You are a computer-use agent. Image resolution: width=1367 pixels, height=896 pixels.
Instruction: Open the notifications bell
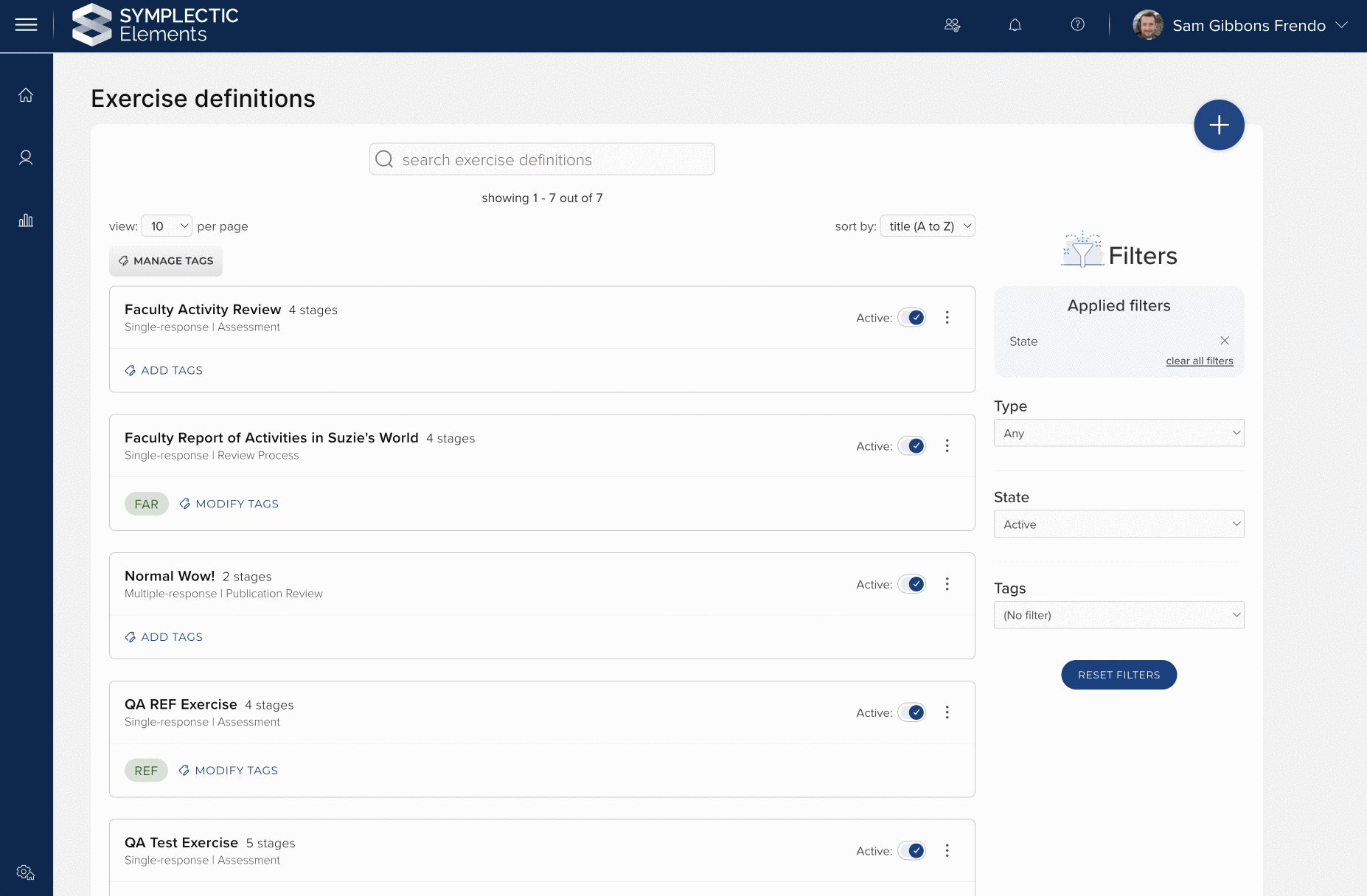tap(1015, 25)
